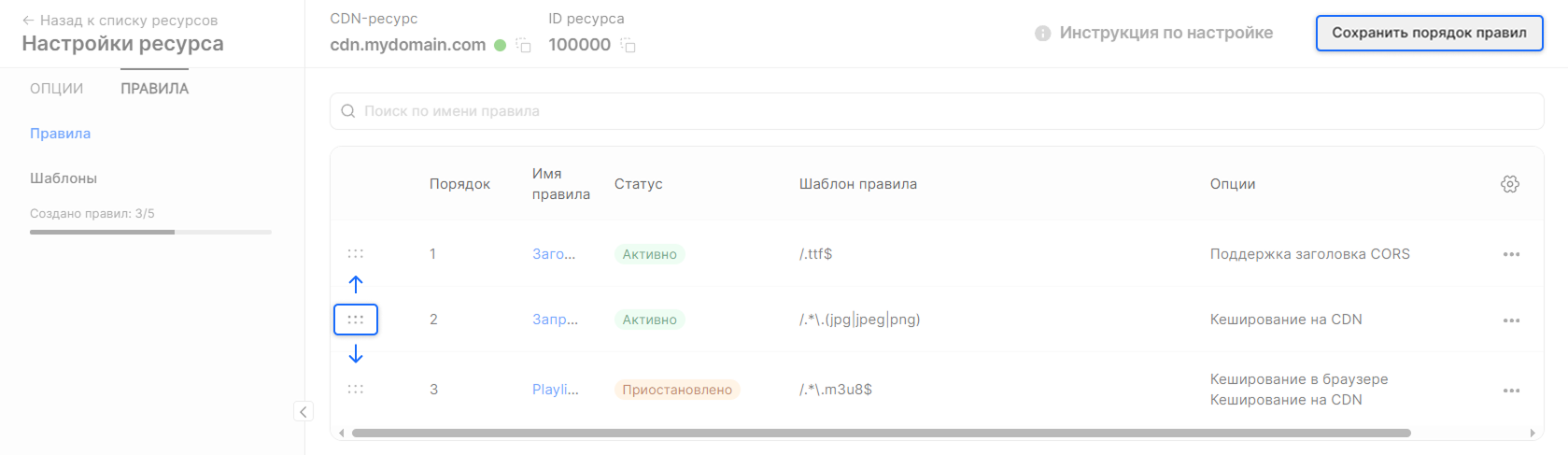Screen dimensions: 1568x455
Task: Collapse the left sidebar panel
Action: coord(304,412)
